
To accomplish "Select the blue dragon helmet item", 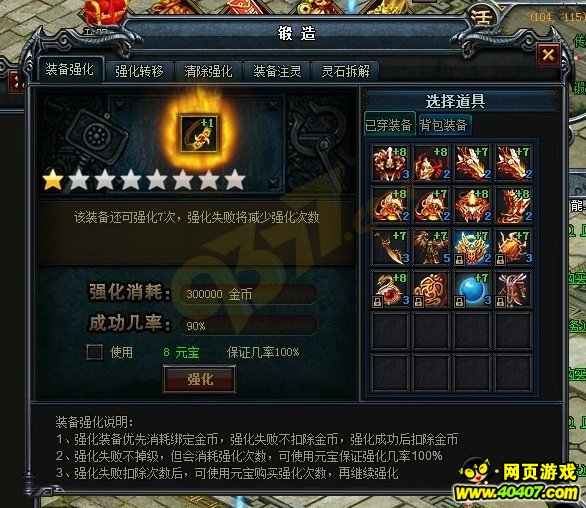I will pyautogui.click(x=472, y=247).
